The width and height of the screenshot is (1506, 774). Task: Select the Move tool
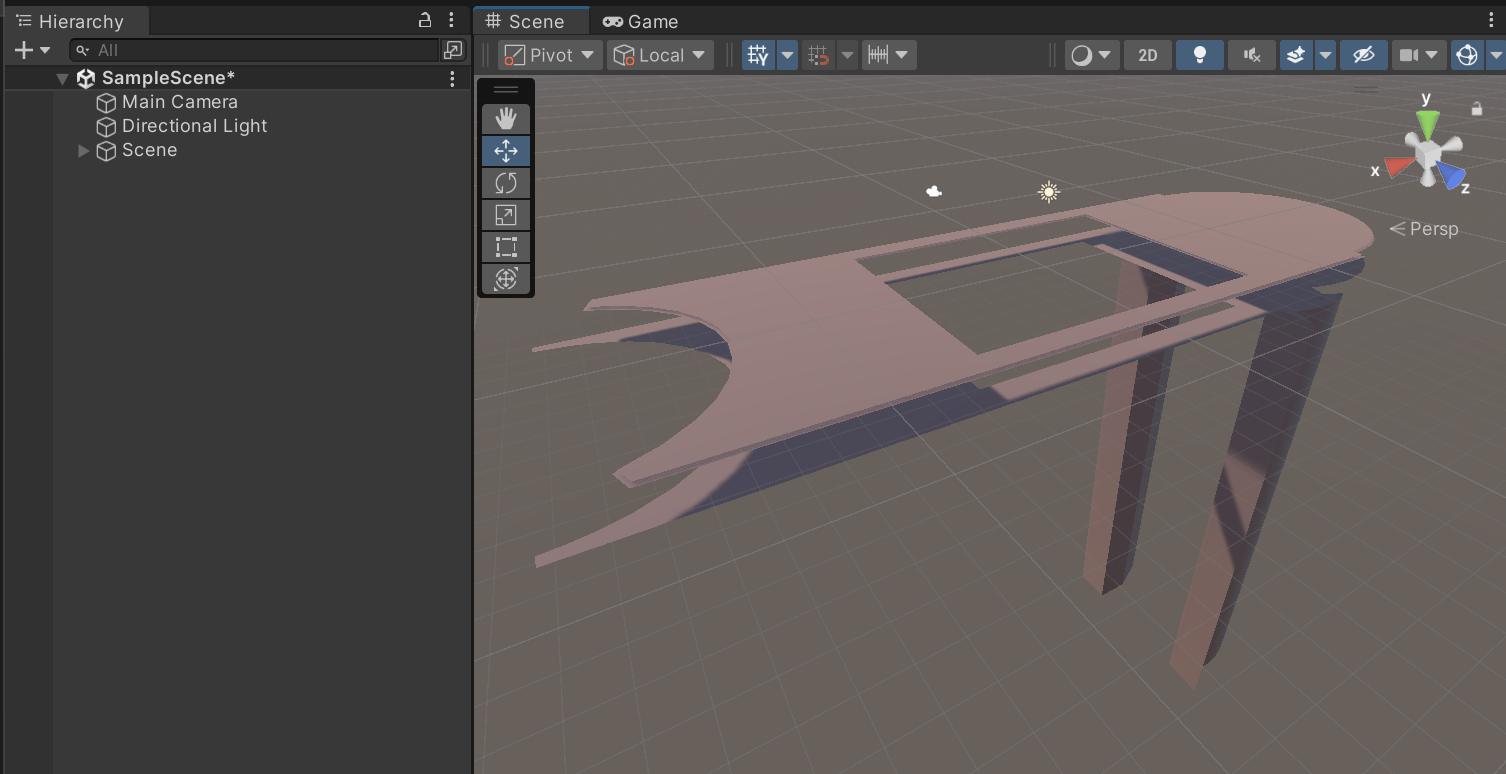click(x=506, y=151)
